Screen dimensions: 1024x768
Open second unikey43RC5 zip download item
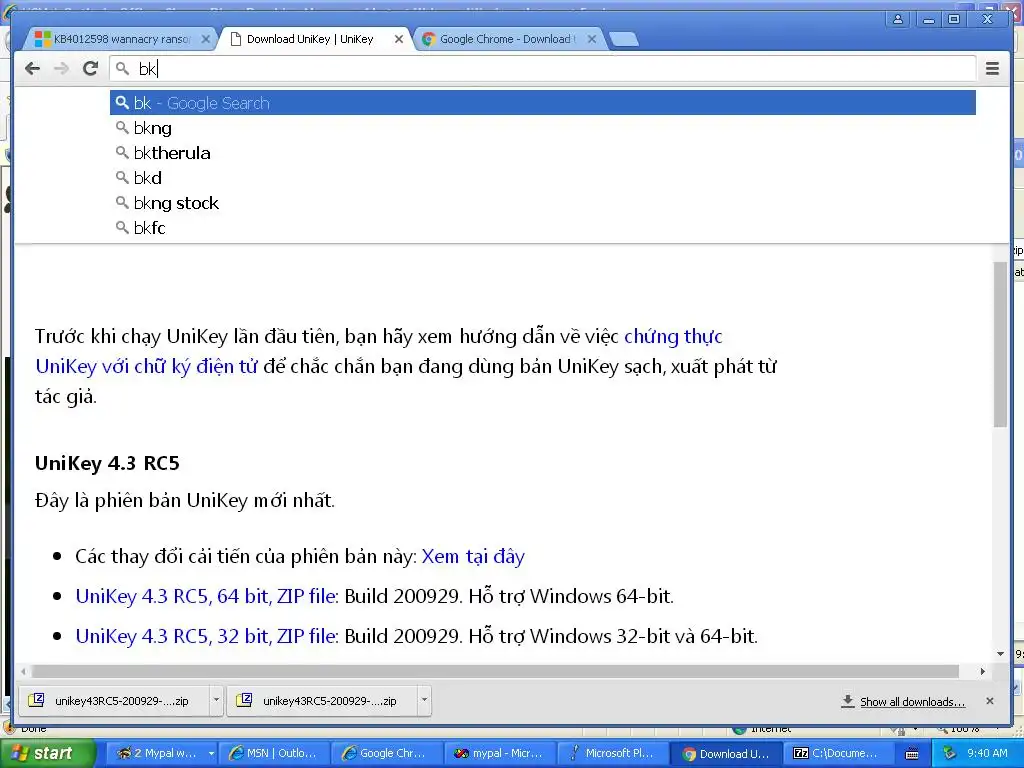[321, 701]
